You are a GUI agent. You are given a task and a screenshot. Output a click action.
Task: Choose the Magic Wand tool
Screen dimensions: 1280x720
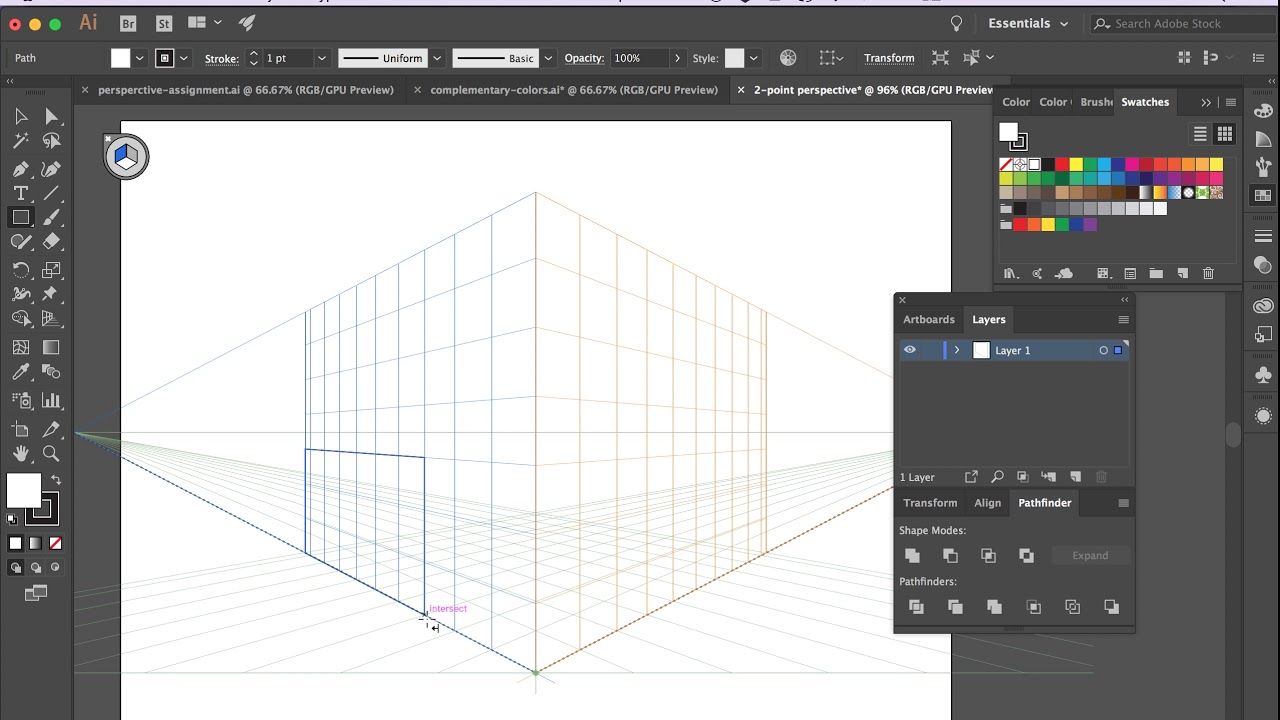tap(21, 141)
